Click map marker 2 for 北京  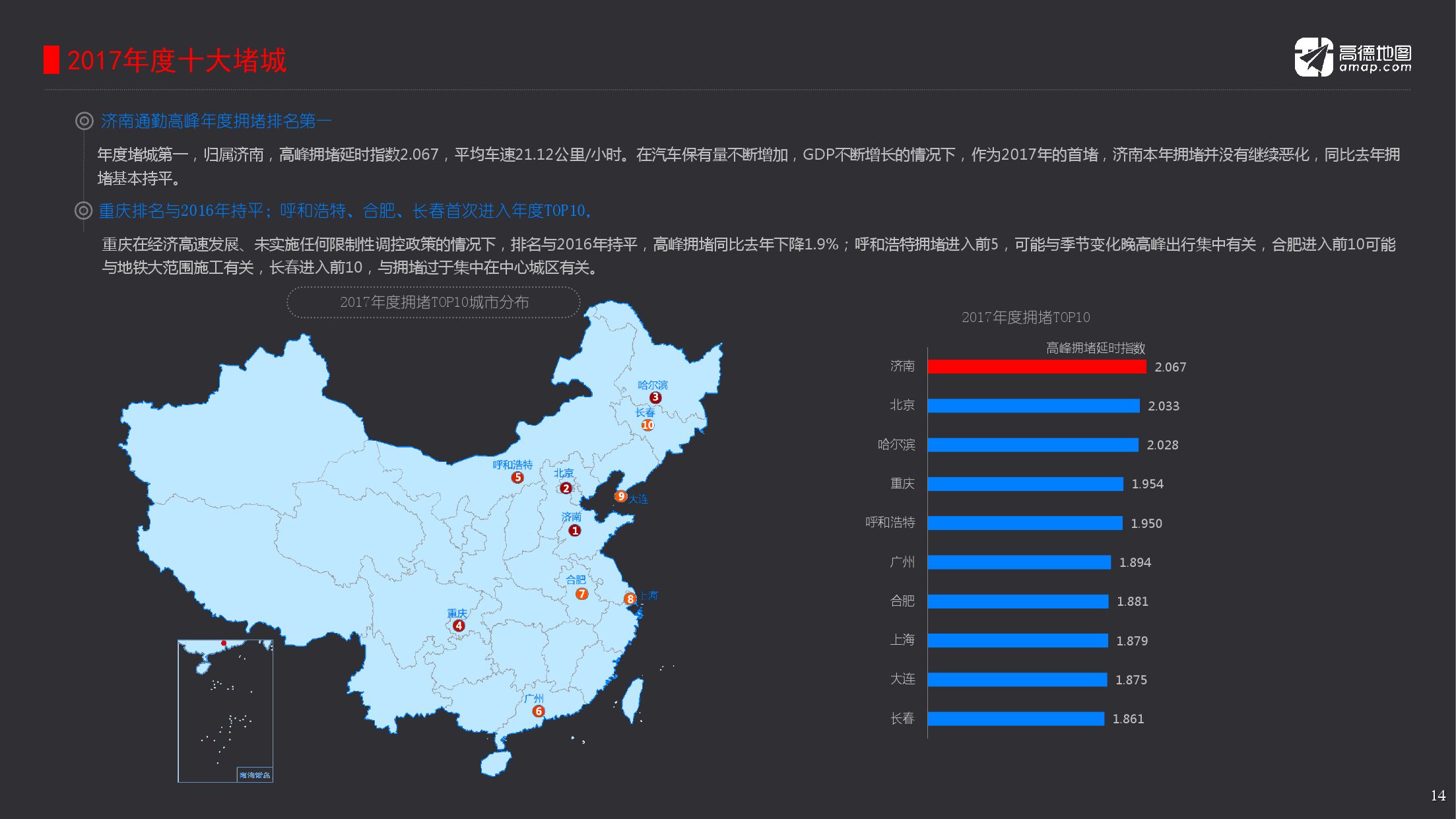(x=566, y=488)
